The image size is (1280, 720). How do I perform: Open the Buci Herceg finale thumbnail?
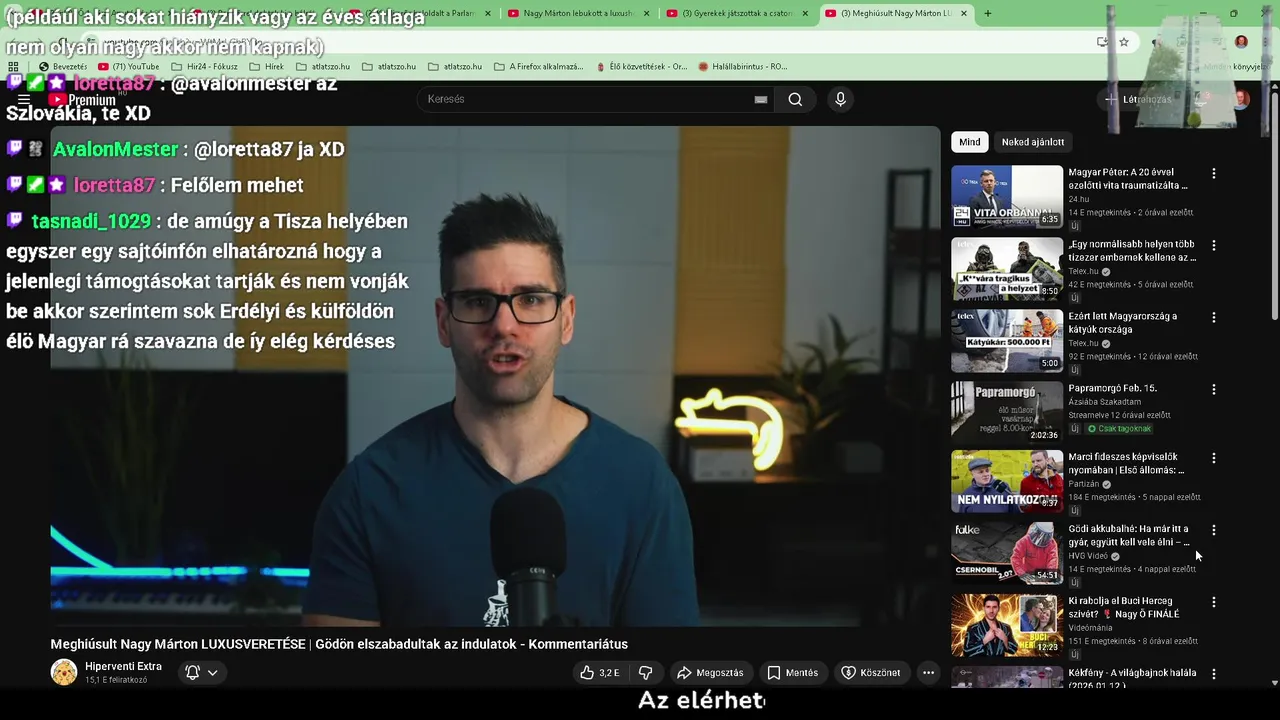[1007, 625]
